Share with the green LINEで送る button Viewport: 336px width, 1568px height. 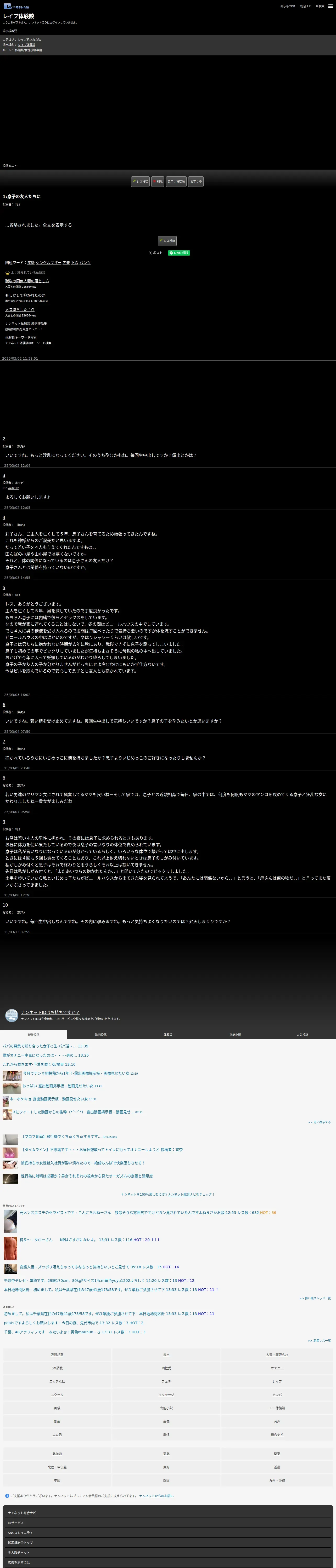coord(179,253)
